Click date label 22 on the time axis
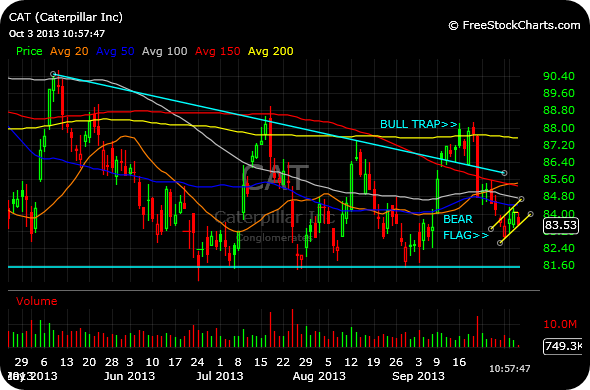Image resolution: width=590 pixels, height=390 pixels. click(x=283, y=362)
